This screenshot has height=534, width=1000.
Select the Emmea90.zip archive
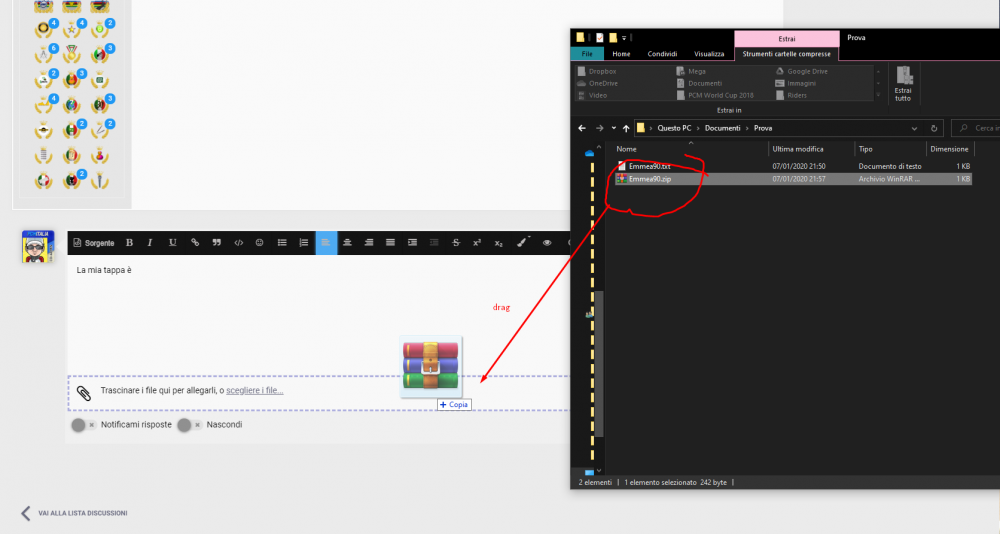click(x=793, y=179)
